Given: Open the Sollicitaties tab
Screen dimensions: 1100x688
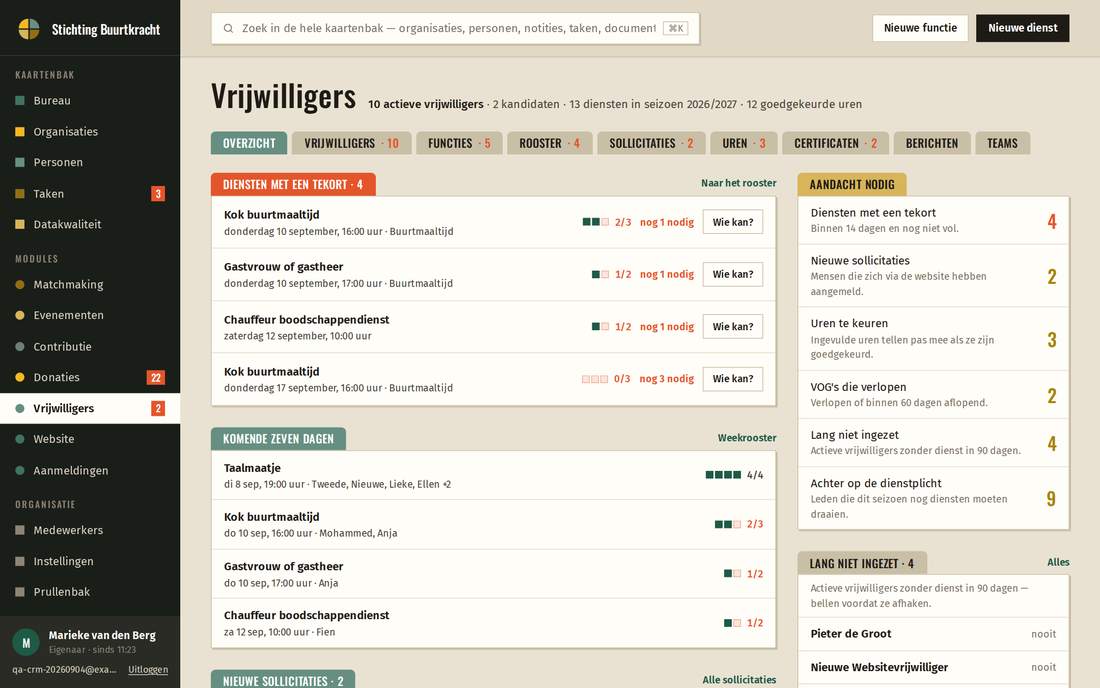Looking at the screenshot, I should 651,143.
